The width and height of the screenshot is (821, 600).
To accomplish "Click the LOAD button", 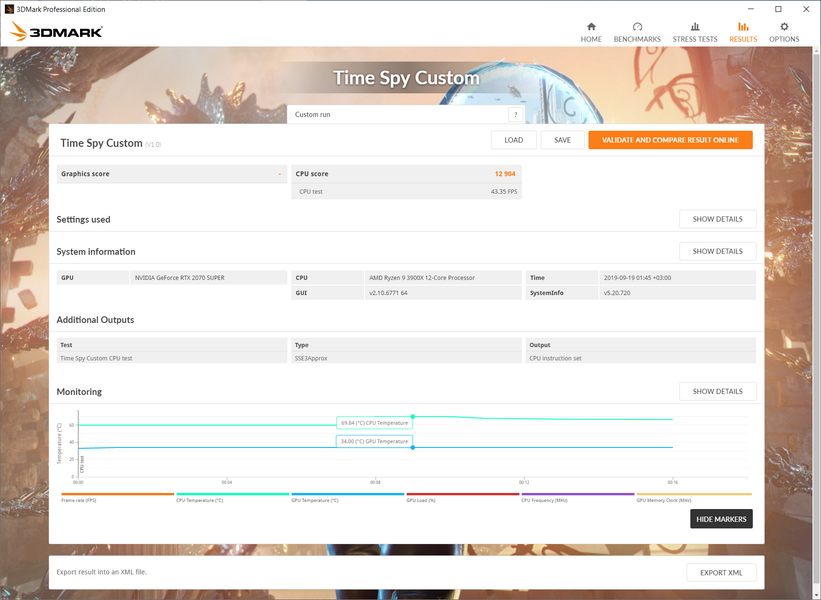I will pos(514,140).
